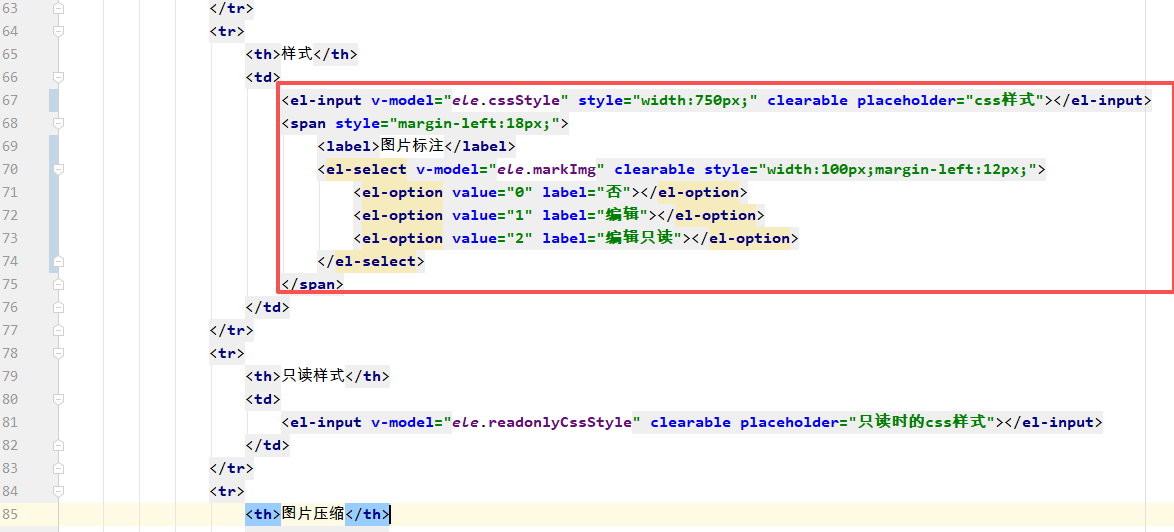Viewport: 1174px width, 532px height.
Task: Click line number 79 in the gutter
Action: [x=11, y=376]
